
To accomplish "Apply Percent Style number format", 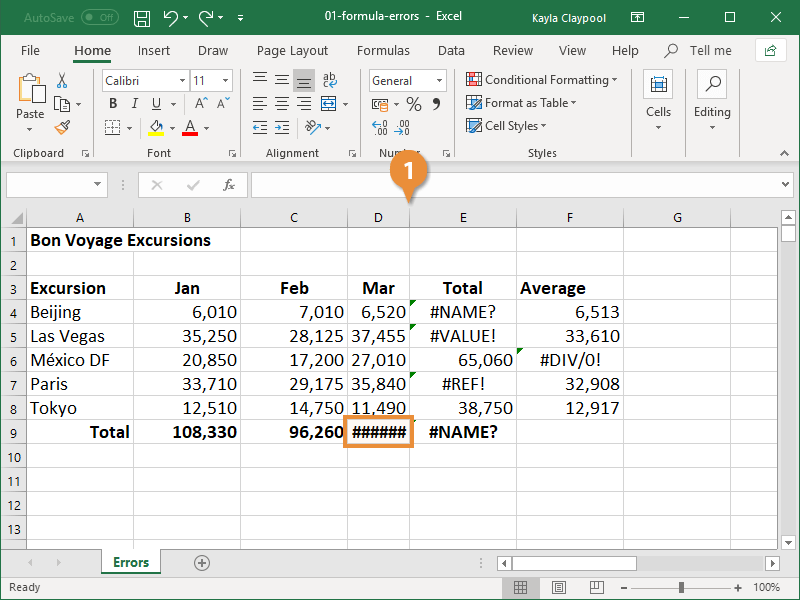I will pos(413,104).
